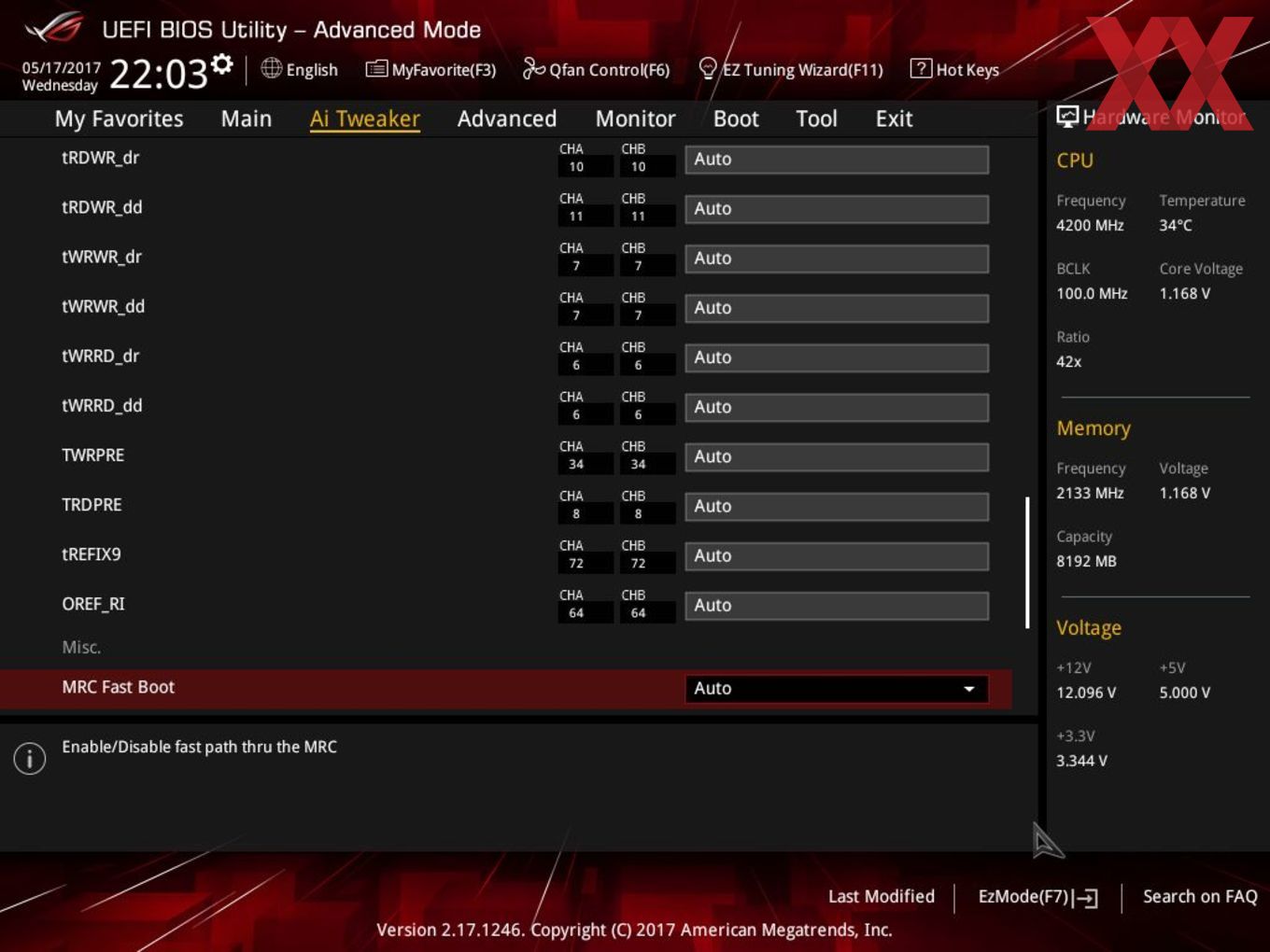The width and height of the screenshot is (1270, 952).
Task: Click the TWRPRE CHA value 34
Action: coord(576,464)
